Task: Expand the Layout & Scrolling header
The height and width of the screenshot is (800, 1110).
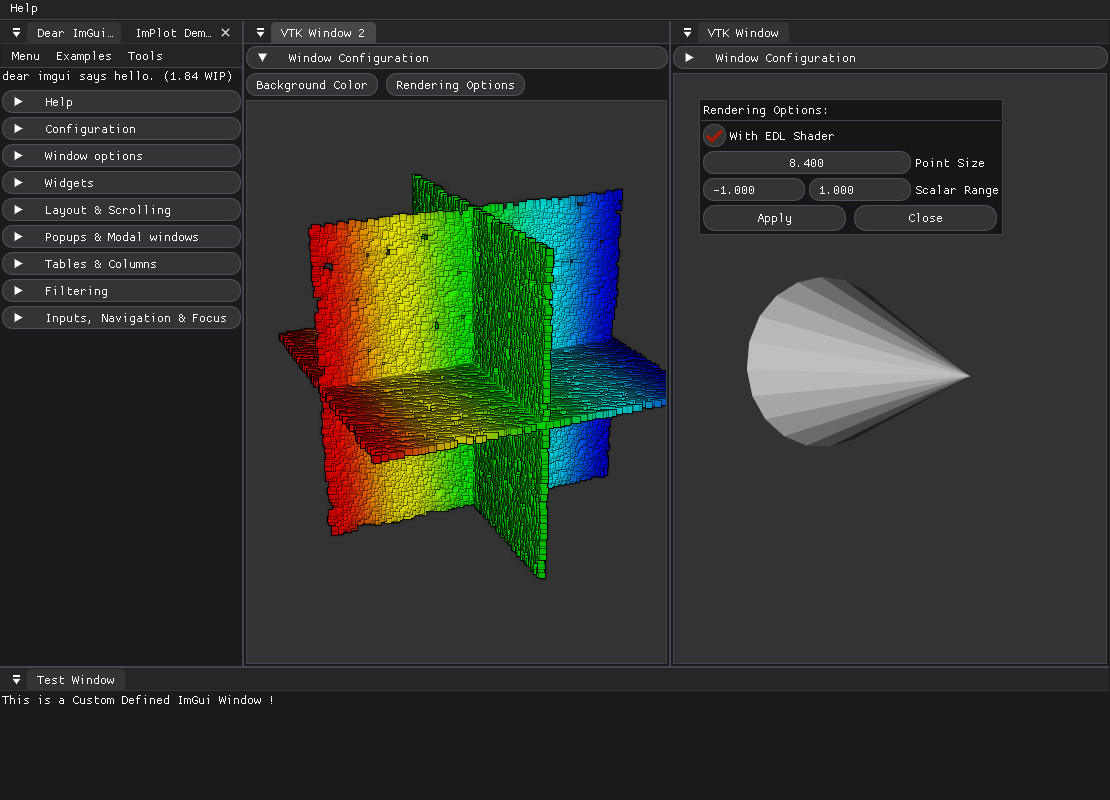Action: click(122, 210)
